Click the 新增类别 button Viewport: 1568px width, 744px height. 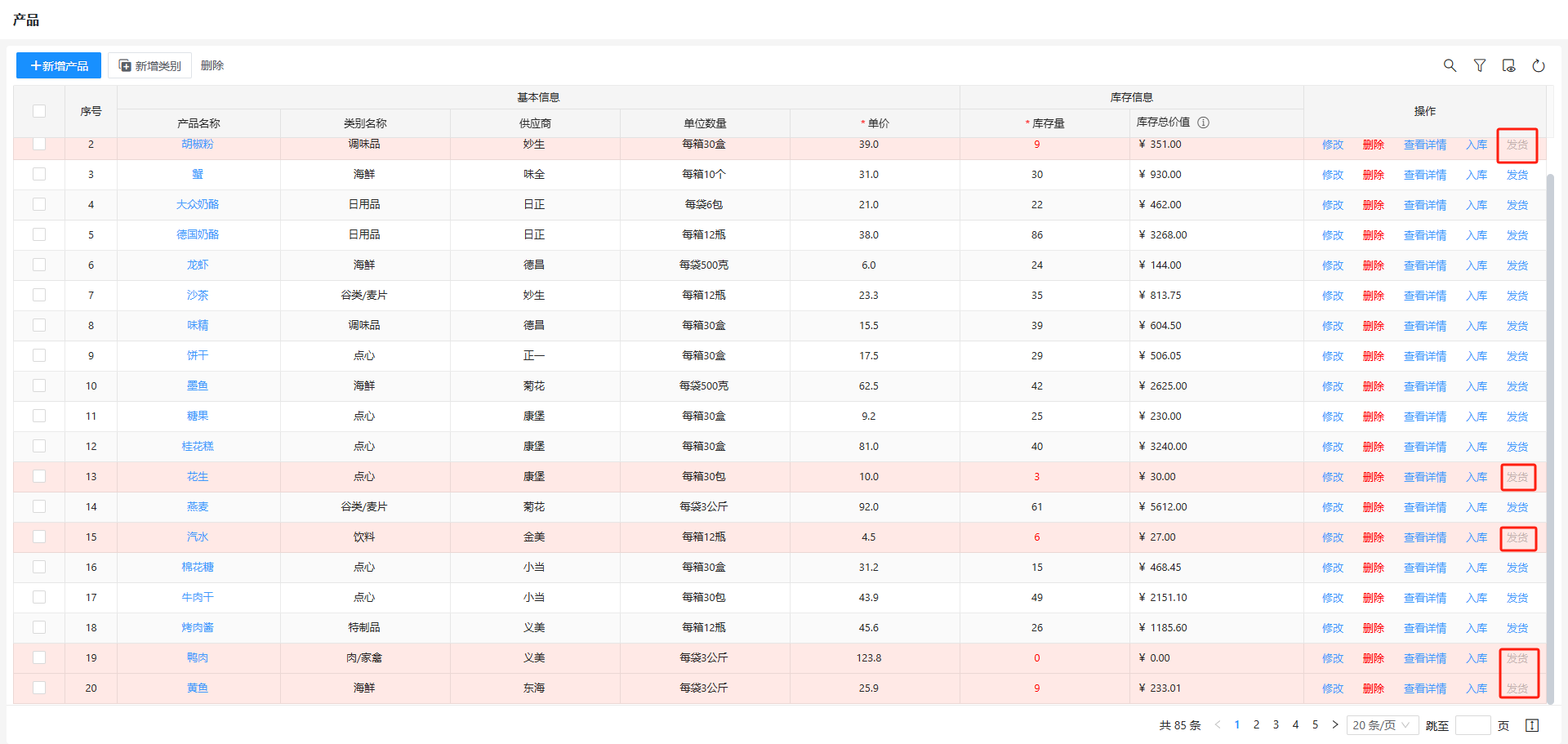click(x=149, y=65)
